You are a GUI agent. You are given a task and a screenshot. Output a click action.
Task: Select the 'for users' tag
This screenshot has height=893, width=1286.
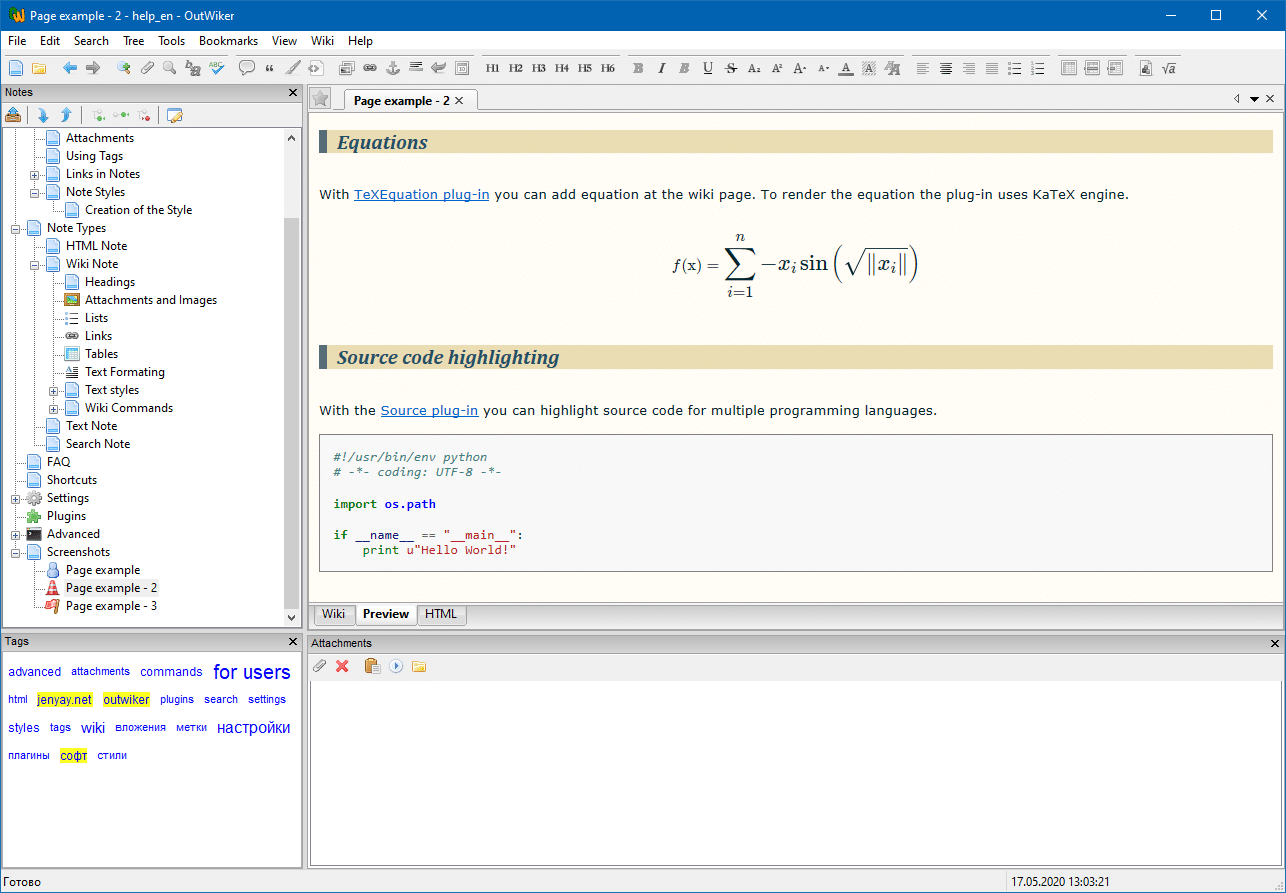(252, 672)
